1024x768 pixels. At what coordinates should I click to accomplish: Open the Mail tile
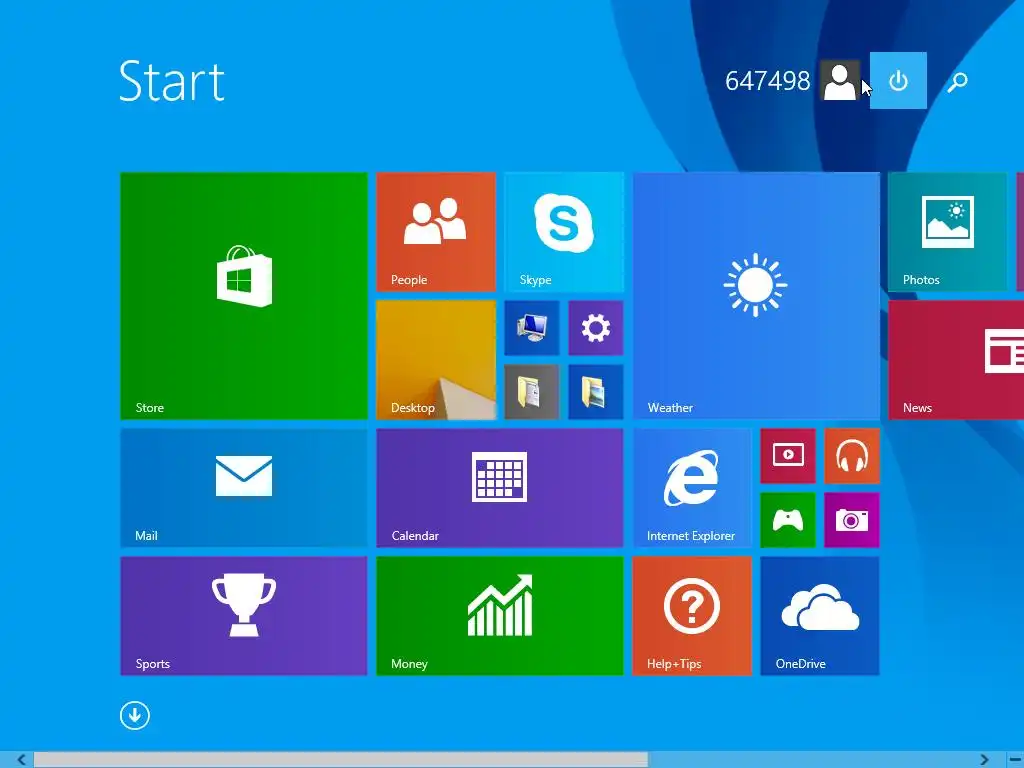click(244, 487)
